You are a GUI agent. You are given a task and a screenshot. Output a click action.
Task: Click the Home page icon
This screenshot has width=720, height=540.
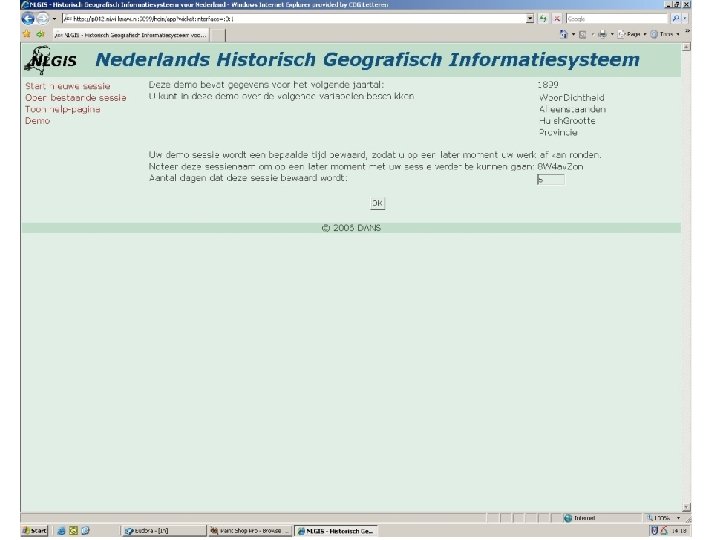pos(563,34)
